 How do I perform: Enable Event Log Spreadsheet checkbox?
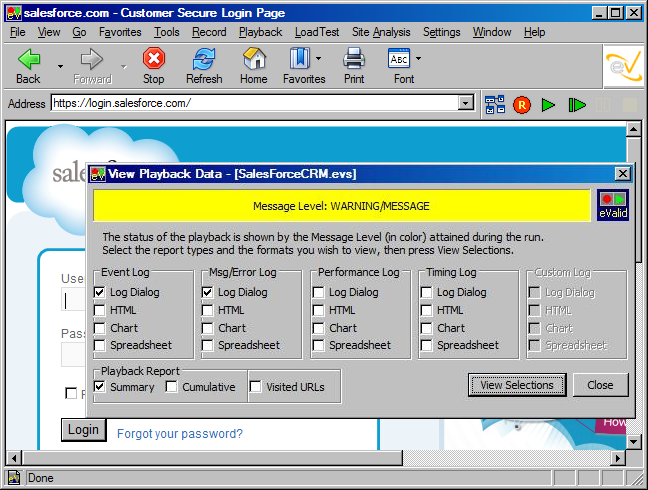(100, 345)
